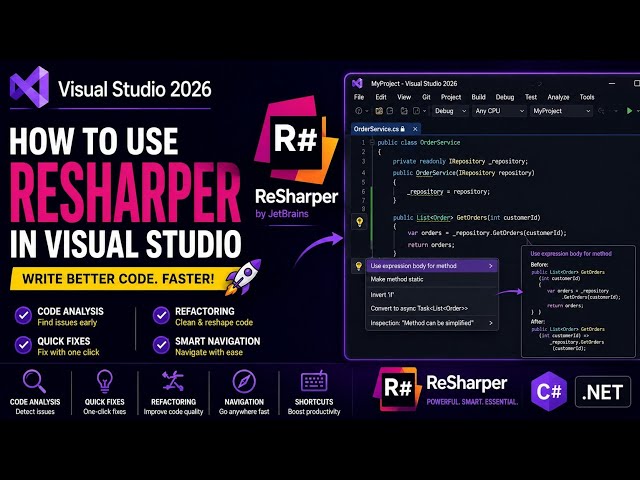Open the File menu
Viewport: 640px width, 480px height.
359,97
